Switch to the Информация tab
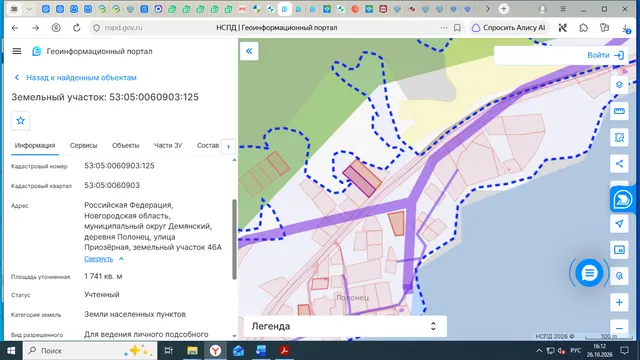 [x=35, y=145]
